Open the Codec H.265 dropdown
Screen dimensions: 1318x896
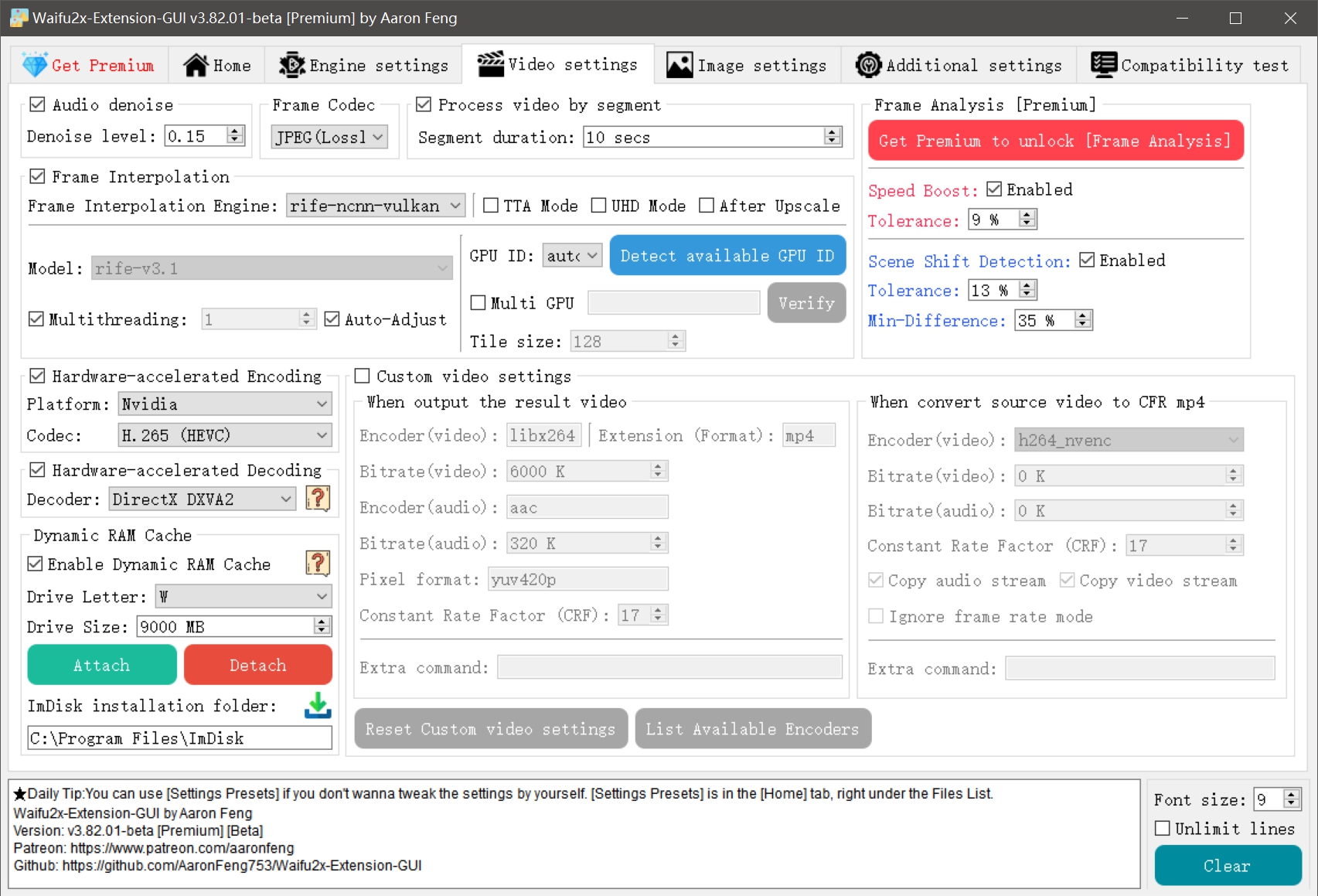(x=225, y=435)
